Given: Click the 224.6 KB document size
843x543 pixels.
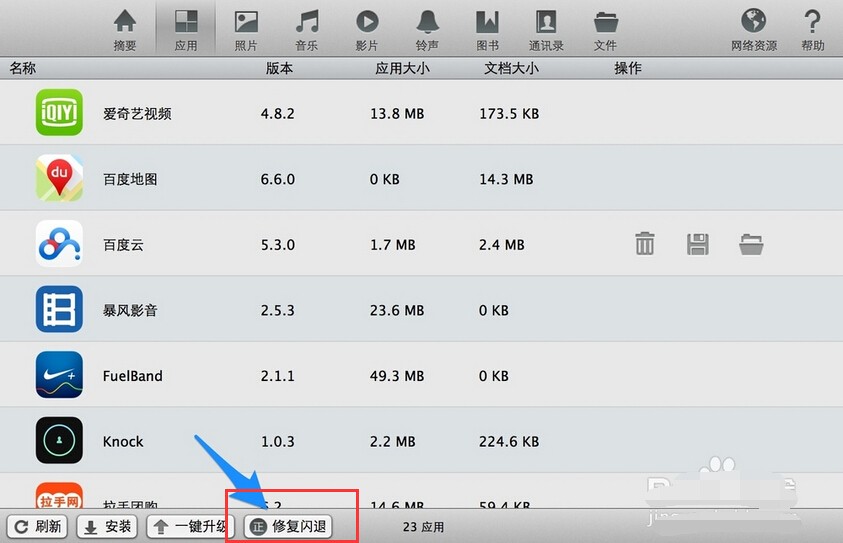Looking at the screenshot, I should [x=509, y=441].
